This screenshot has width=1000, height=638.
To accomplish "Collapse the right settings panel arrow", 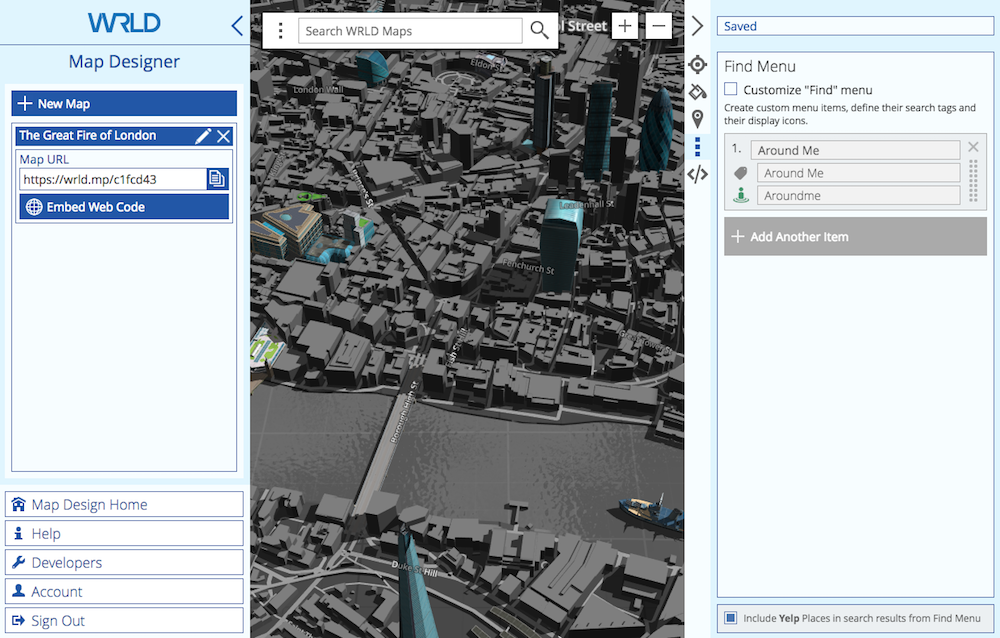I will tap(698, 26).
